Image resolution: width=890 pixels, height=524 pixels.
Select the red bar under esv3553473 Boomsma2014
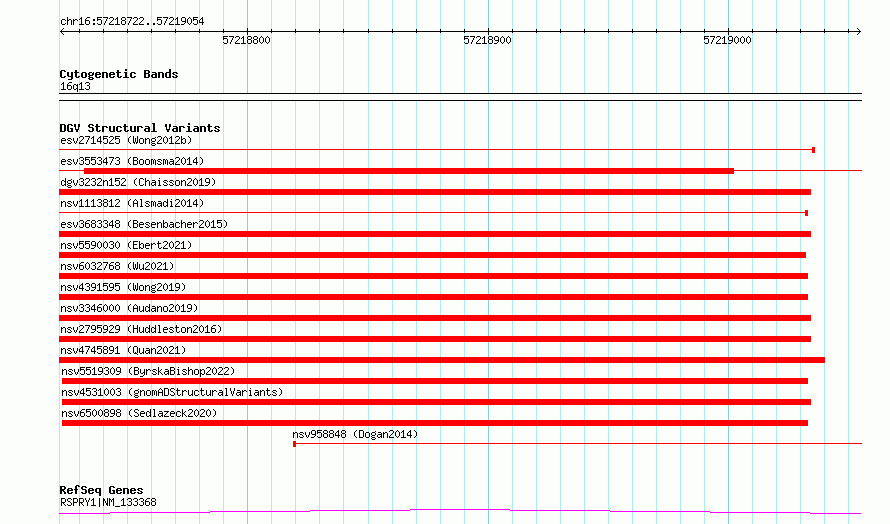pos(409,171)
